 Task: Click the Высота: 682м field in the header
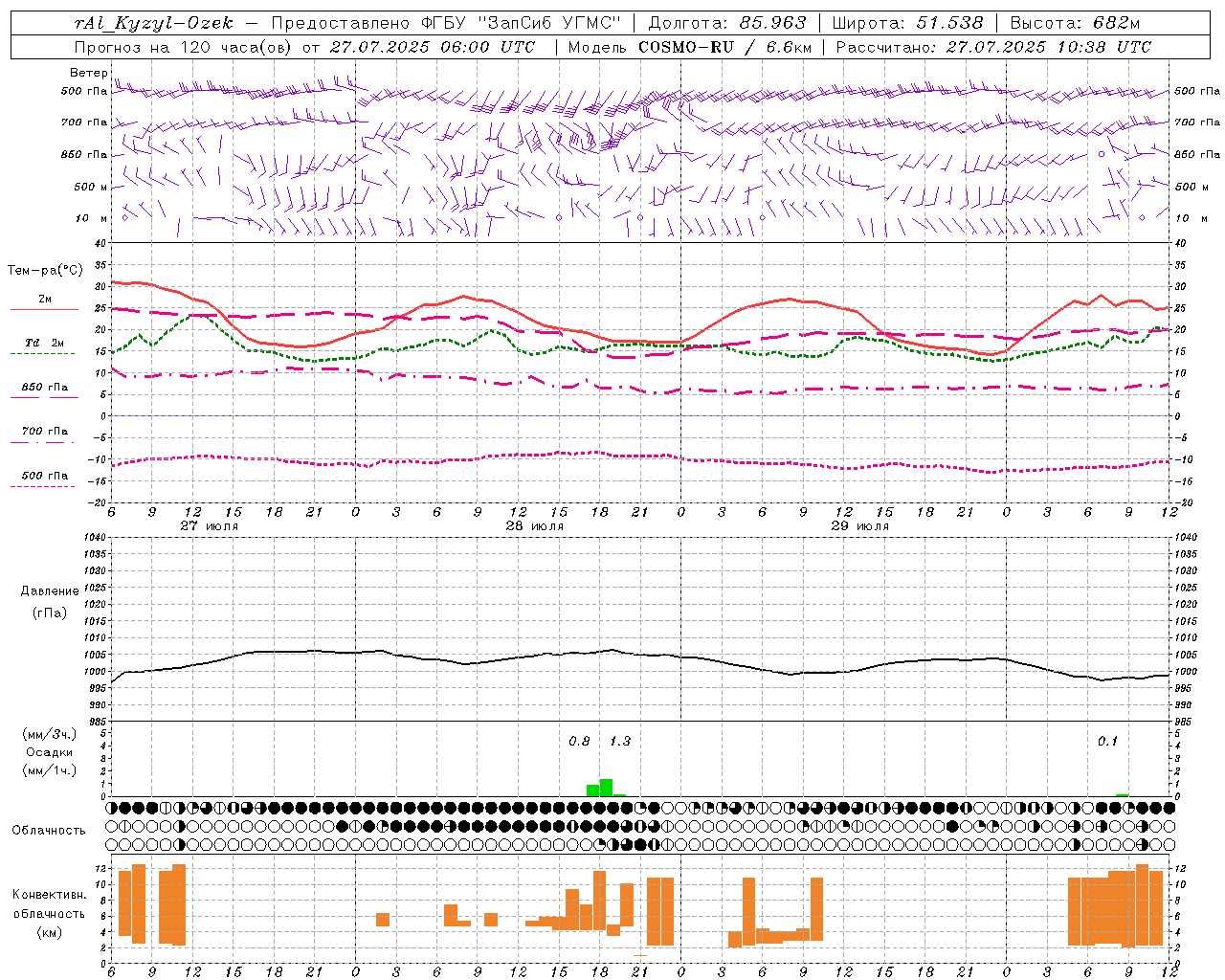1076,23
